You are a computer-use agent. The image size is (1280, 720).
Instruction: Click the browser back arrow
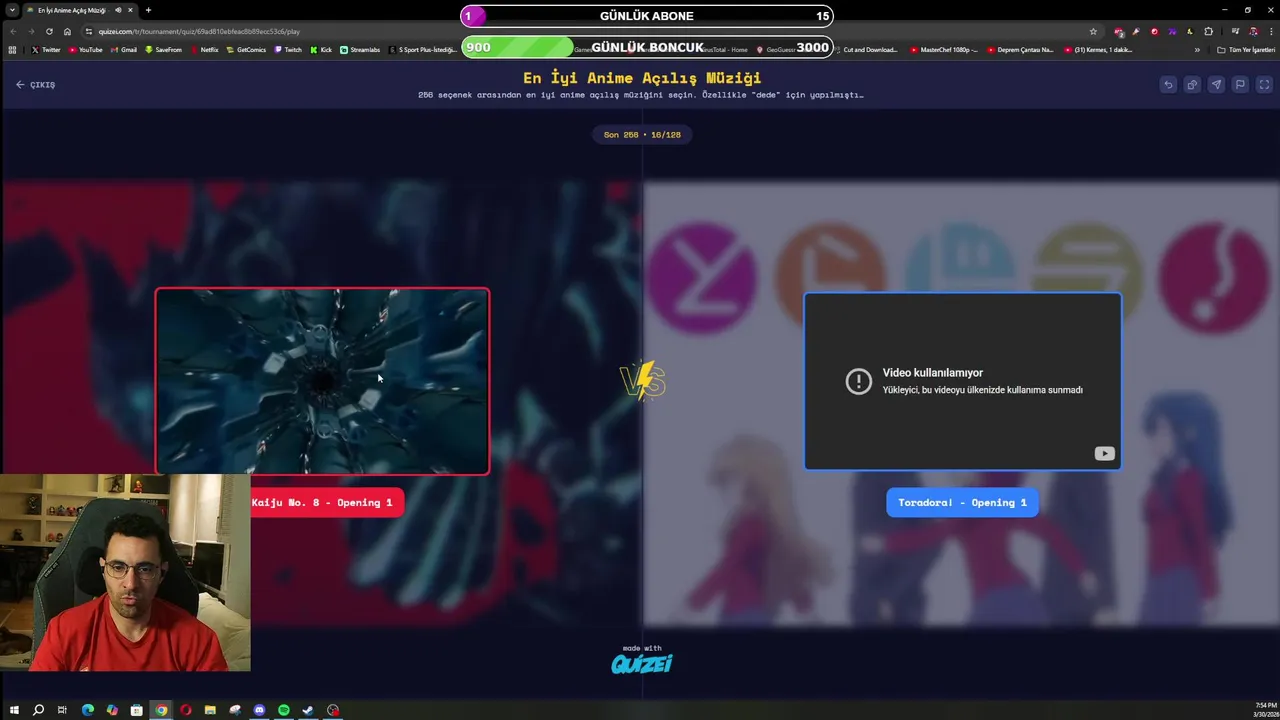point(13,31)
